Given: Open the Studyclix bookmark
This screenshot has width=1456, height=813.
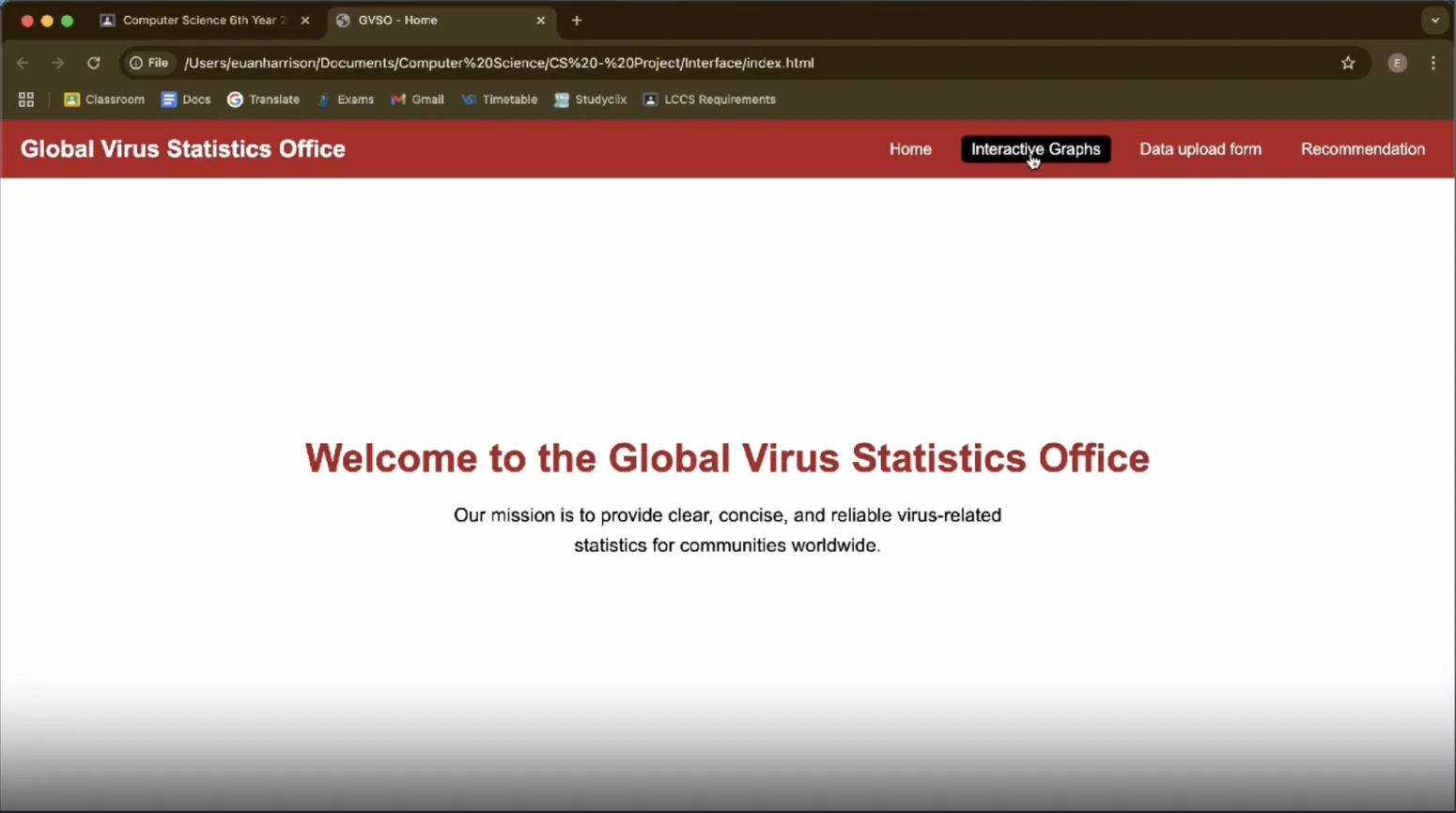Looking at the screenshot, I should [x=590, y=100].
